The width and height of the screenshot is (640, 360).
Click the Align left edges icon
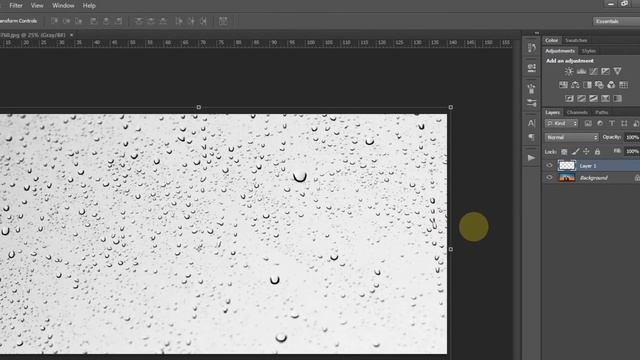pyautogui.click(x=94, y=21)
